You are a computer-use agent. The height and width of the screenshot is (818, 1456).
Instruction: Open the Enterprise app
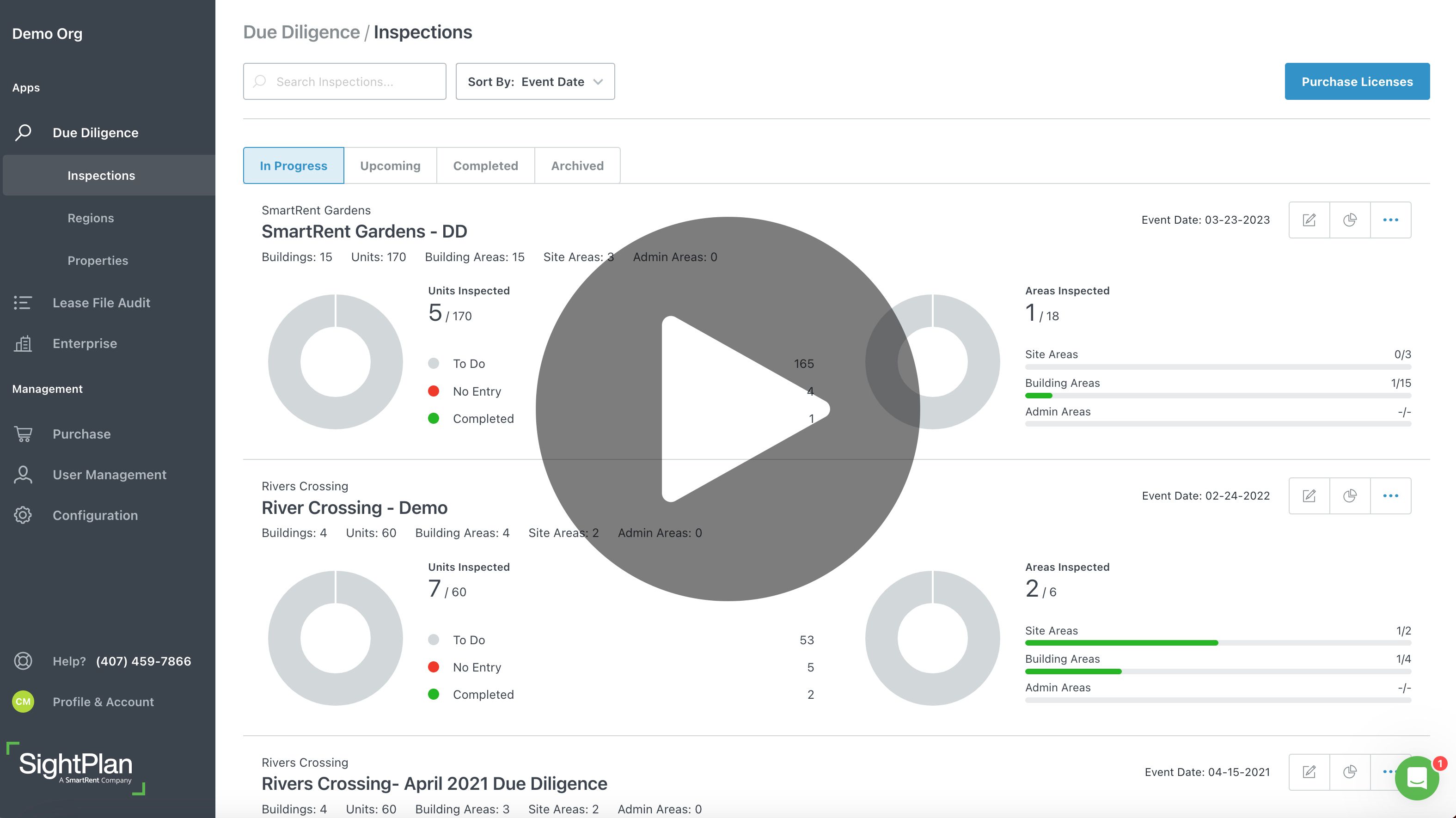tap(85, 344)
